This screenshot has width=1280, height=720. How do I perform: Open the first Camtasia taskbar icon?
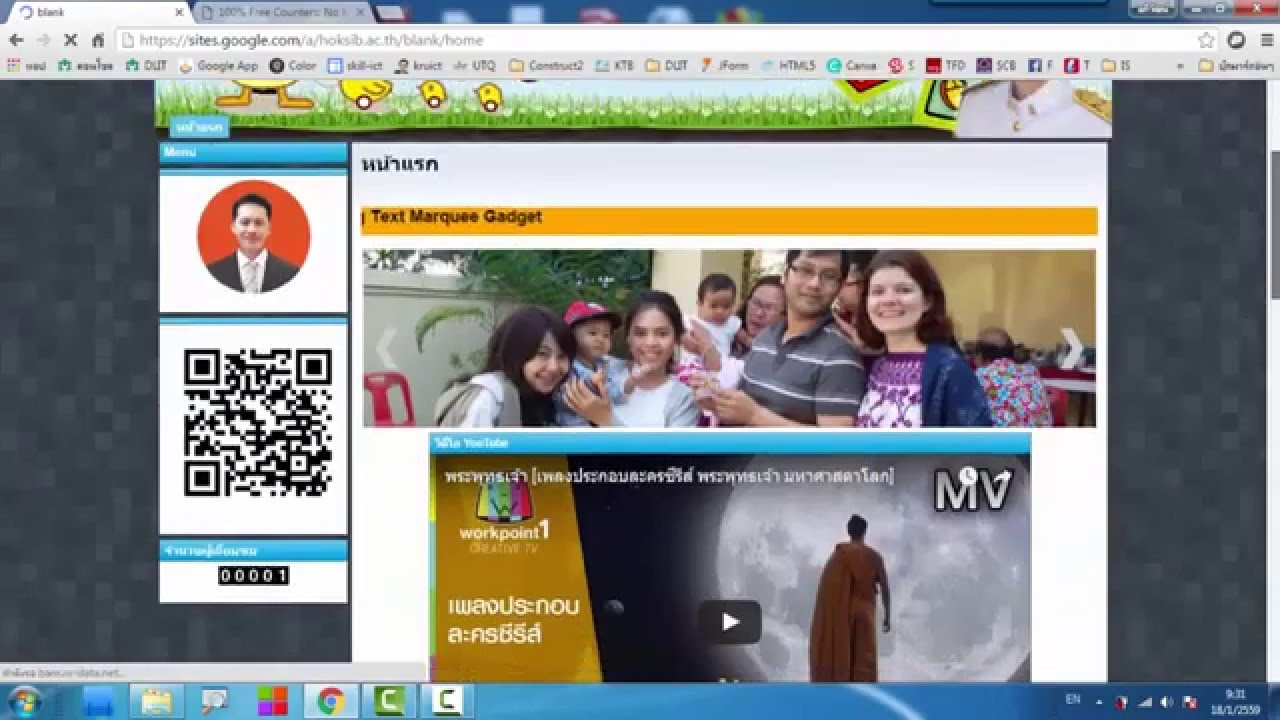pos(388,701)
